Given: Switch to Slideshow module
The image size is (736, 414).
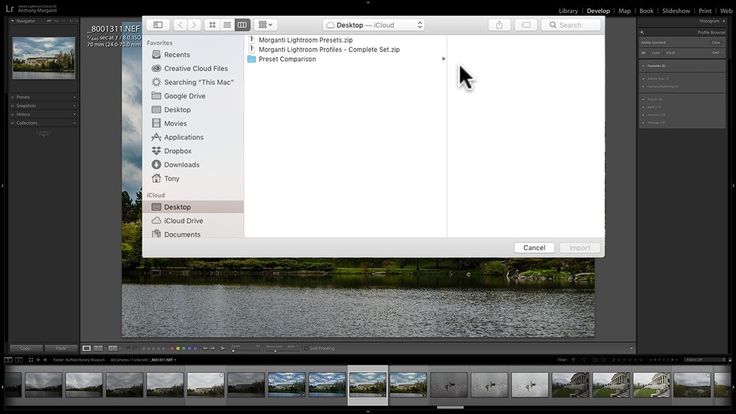Looking at the screenshot, I should pos(676,11).
